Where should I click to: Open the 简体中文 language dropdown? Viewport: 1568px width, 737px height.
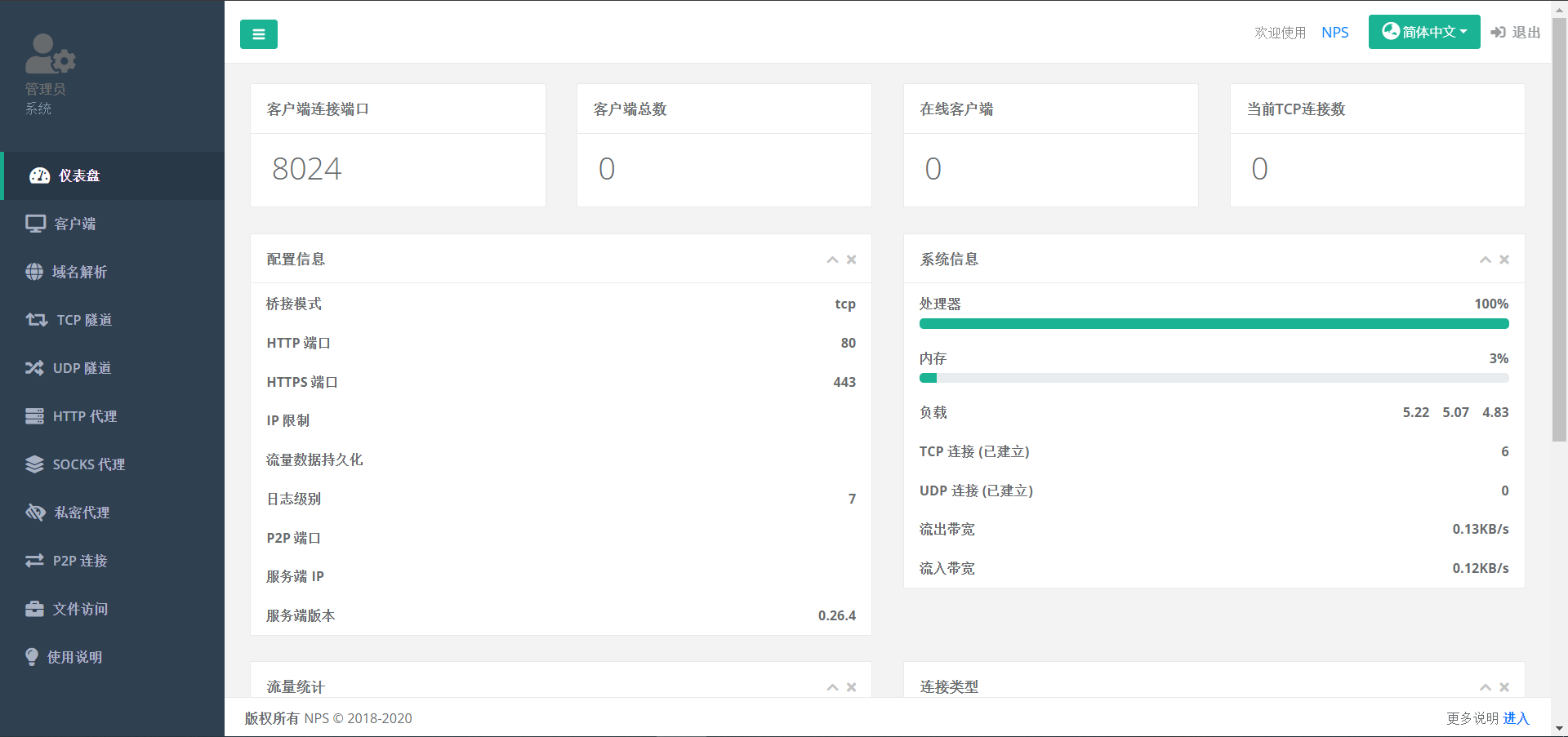click(1423, 33)
